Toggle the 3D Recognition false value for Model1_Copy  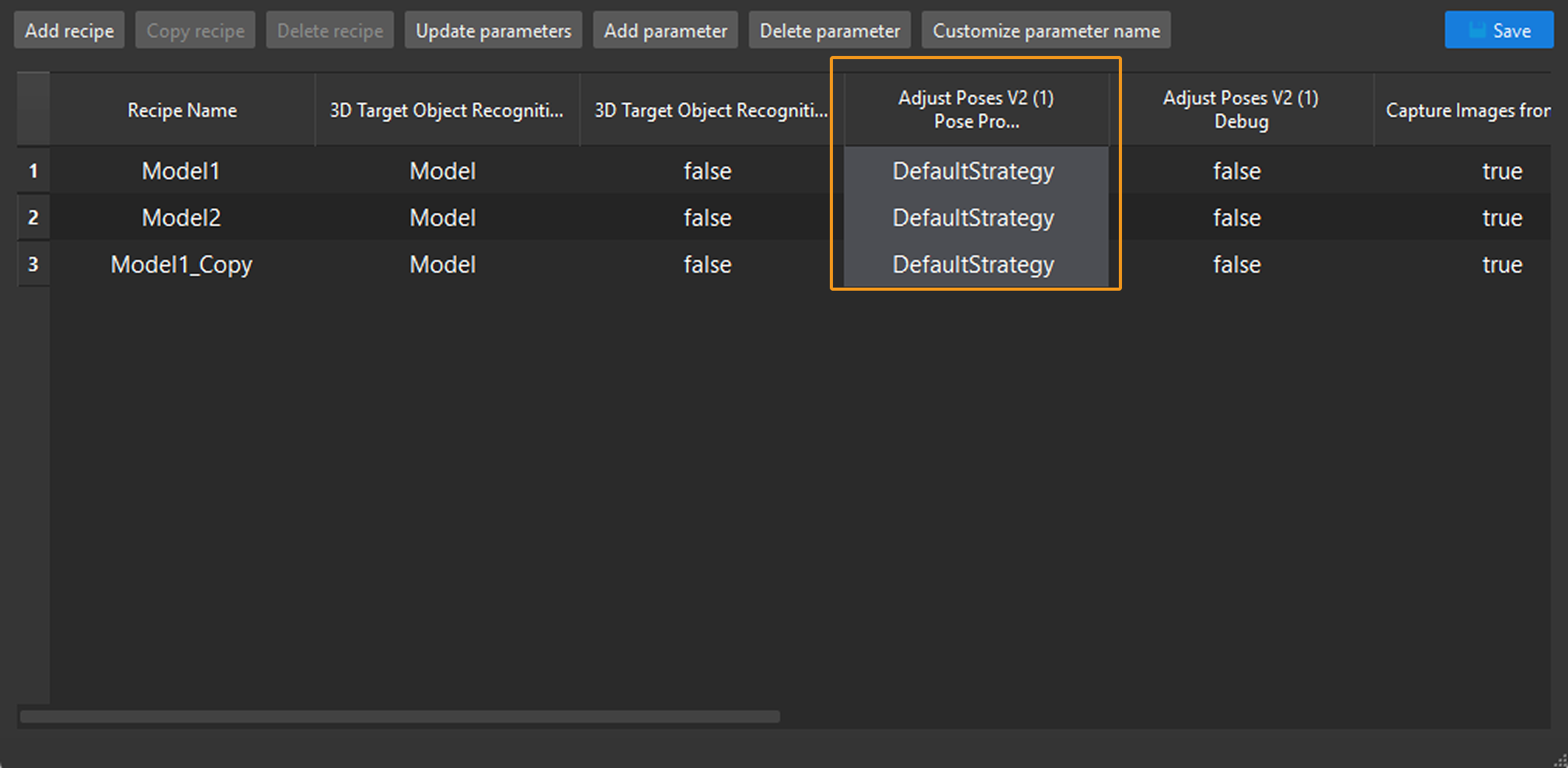[706, 264]
